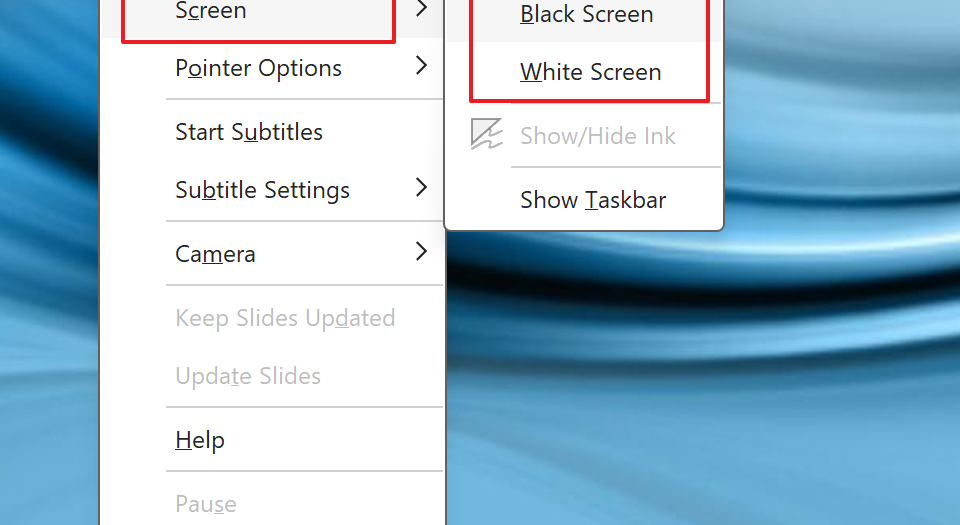Click the Update Slides entry

(248, 376)
